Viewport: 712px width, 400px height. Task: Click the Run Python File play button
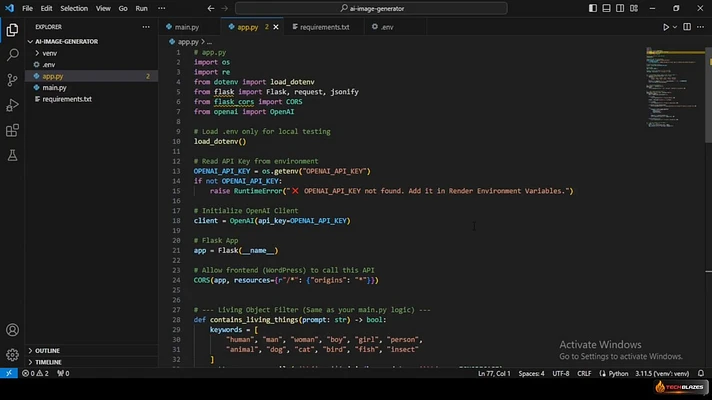(665, 27)
